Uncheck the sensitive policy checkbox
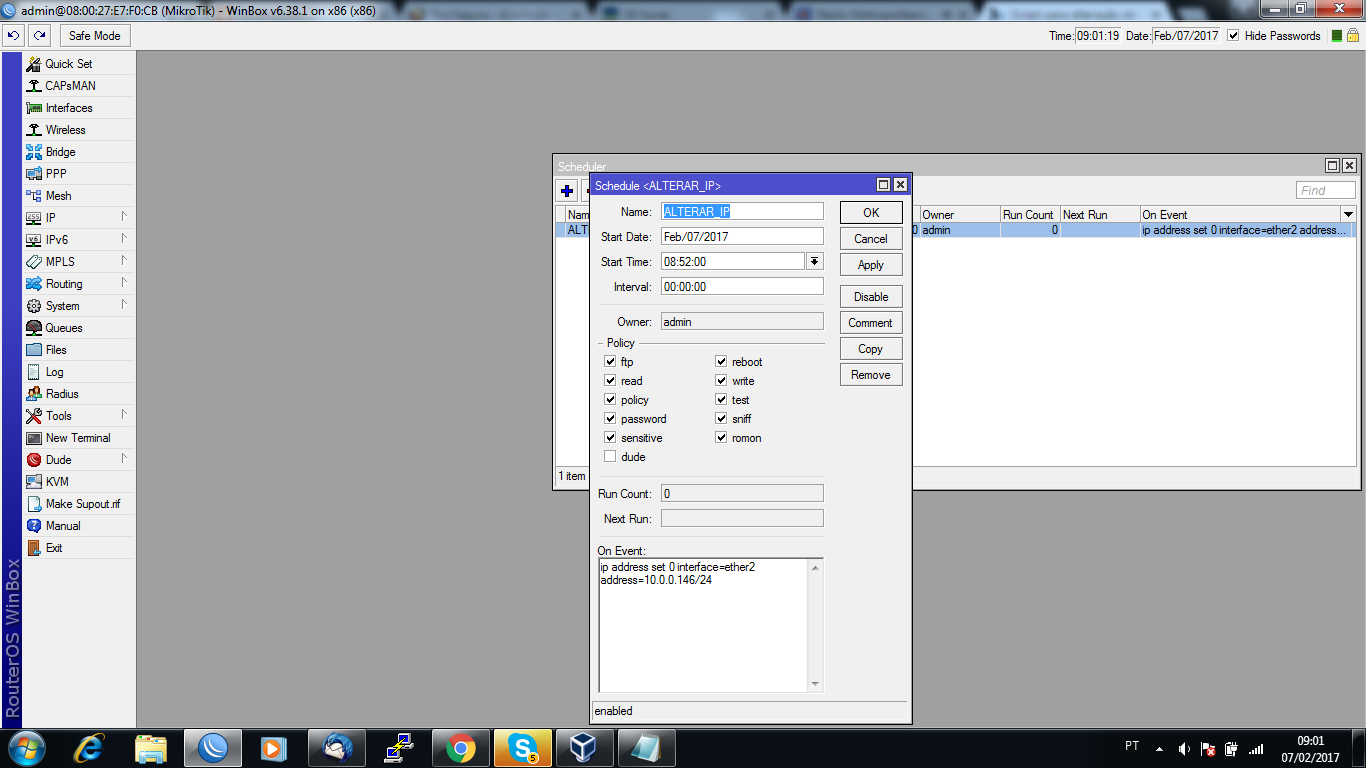 610,438
